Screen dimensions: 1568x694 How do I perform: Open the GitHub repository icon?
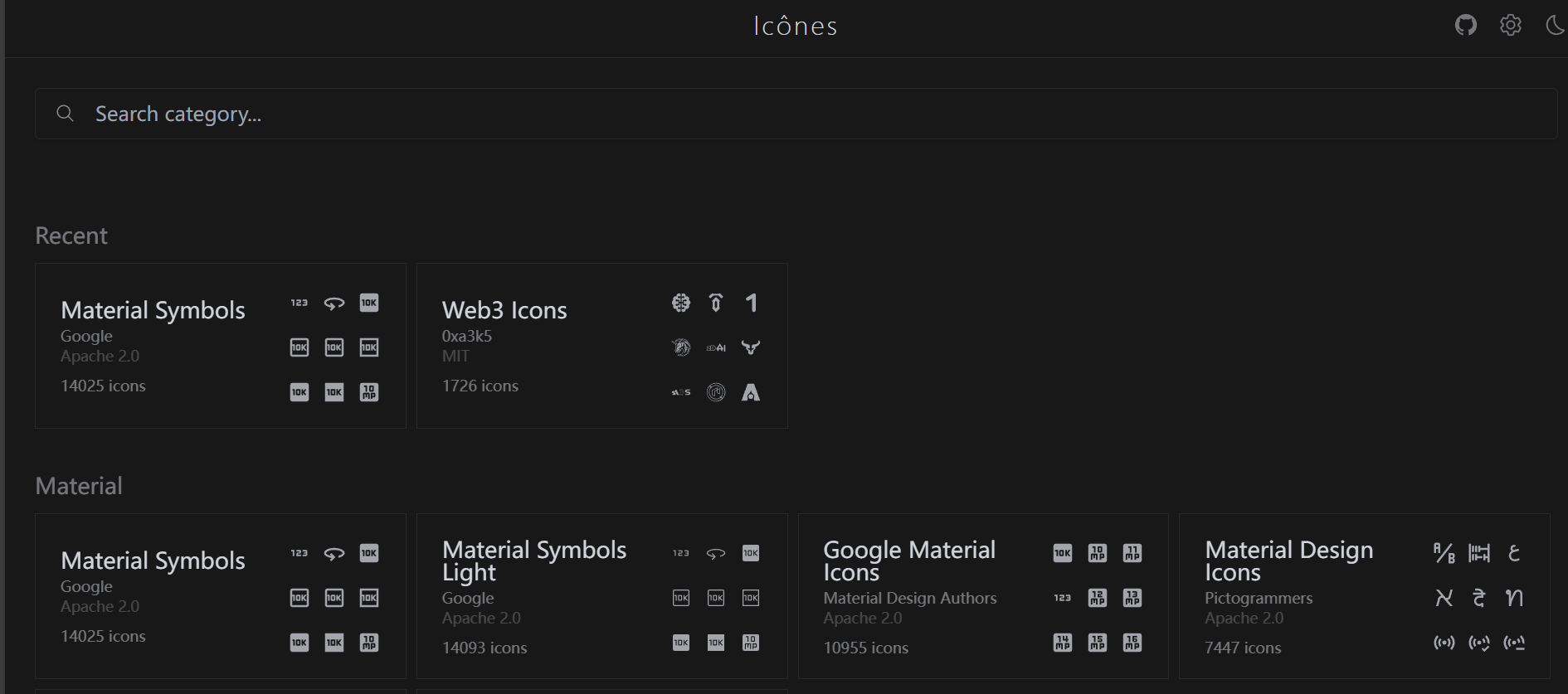tap(1466, 25)
